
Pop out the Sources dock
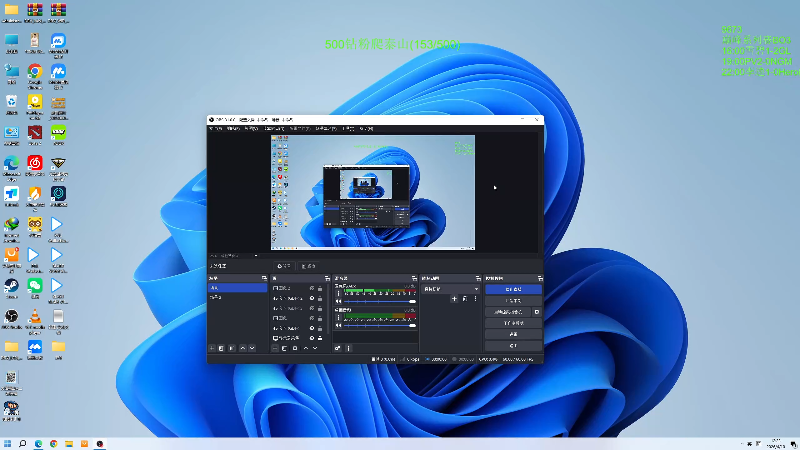click(327, 278)
